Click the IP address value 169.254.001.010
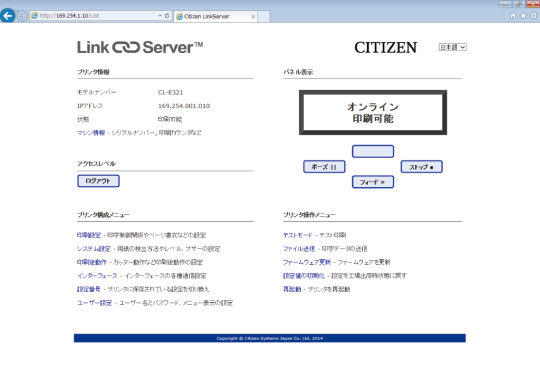The width and height of the screenshot is (540, 377). click(x=184, y=106)
